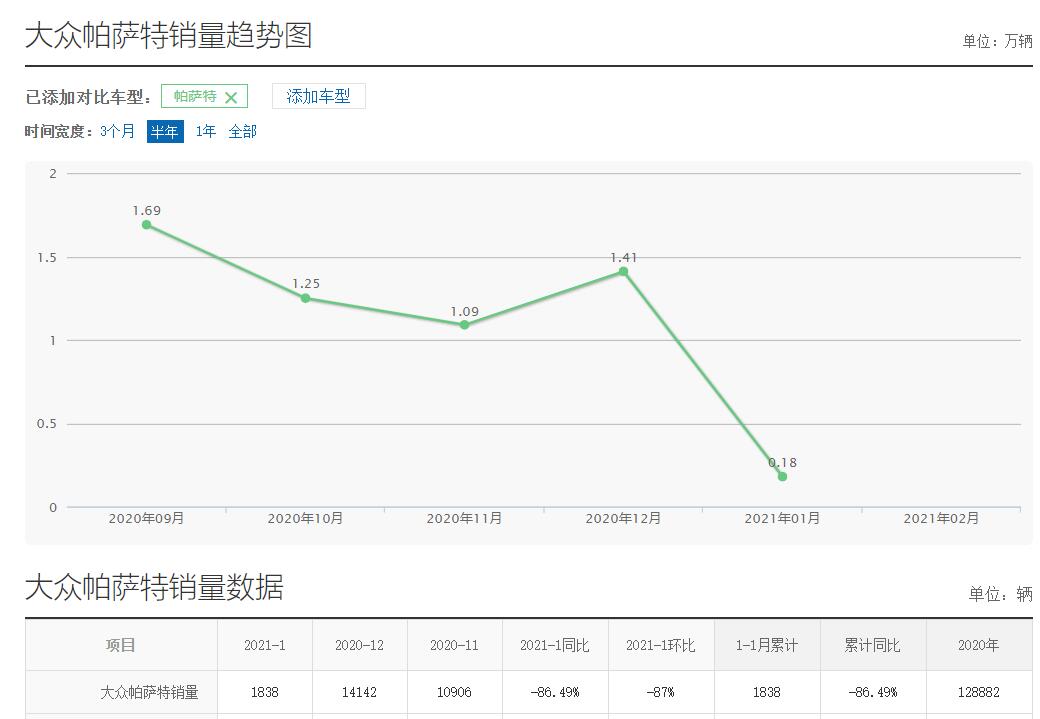Viewport: 1040px width, 719px height.
Task: Click the 1.25 data point for 2020年10月
Action: pyautogui.click(x=305, y=298)
